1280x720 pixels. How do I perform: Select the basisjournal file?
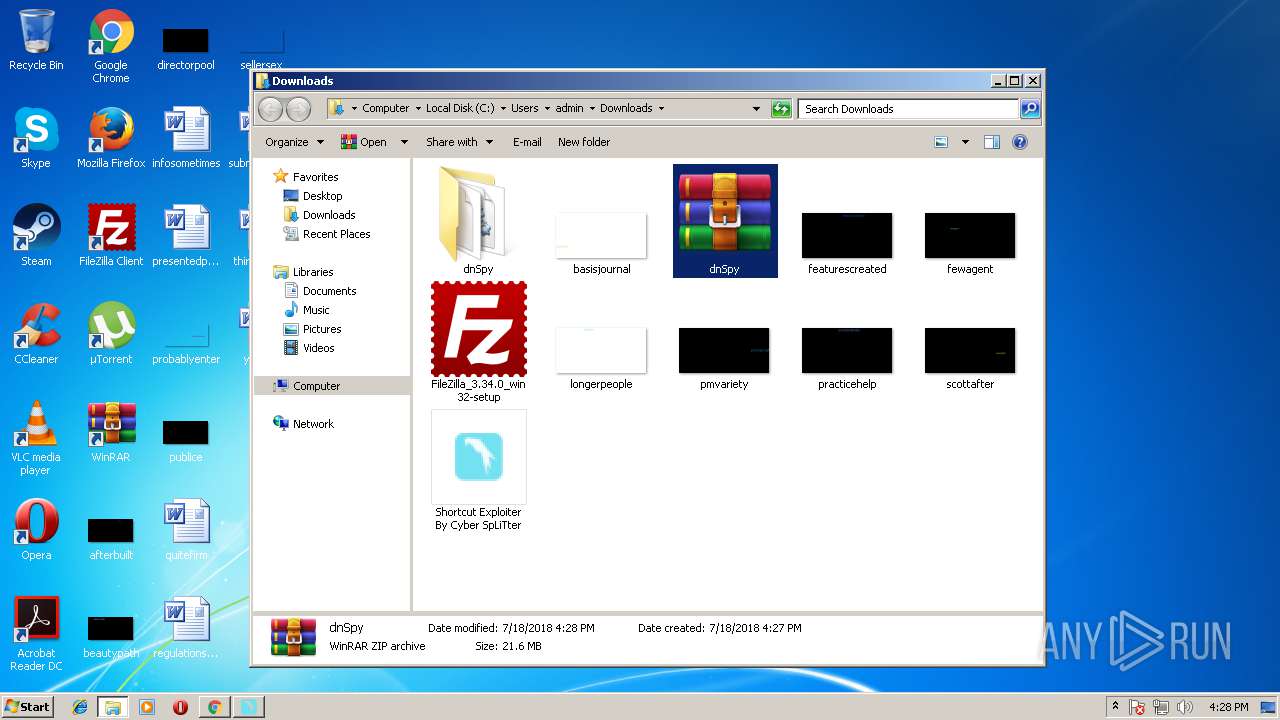[x=601, y=243]
